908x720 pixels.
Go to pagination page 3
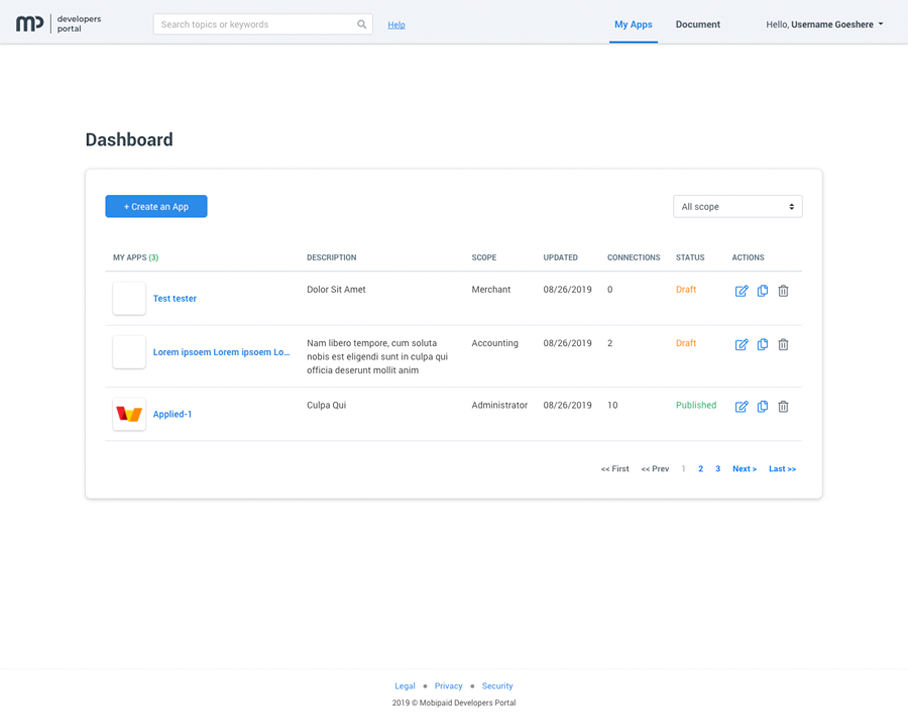[717, 469]
